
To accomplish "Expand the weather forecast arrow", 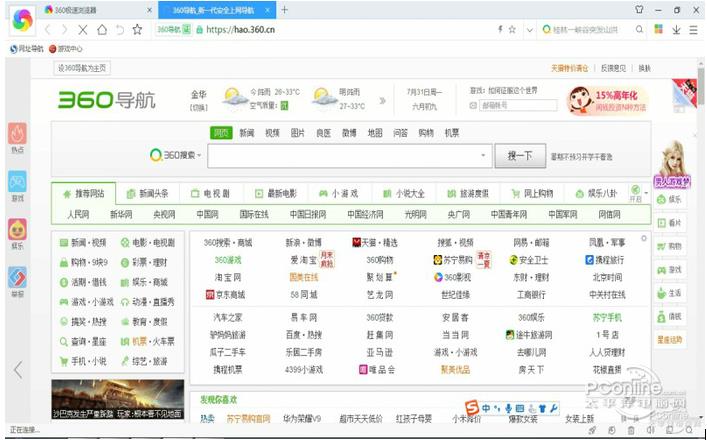I will tap(382, 100).
